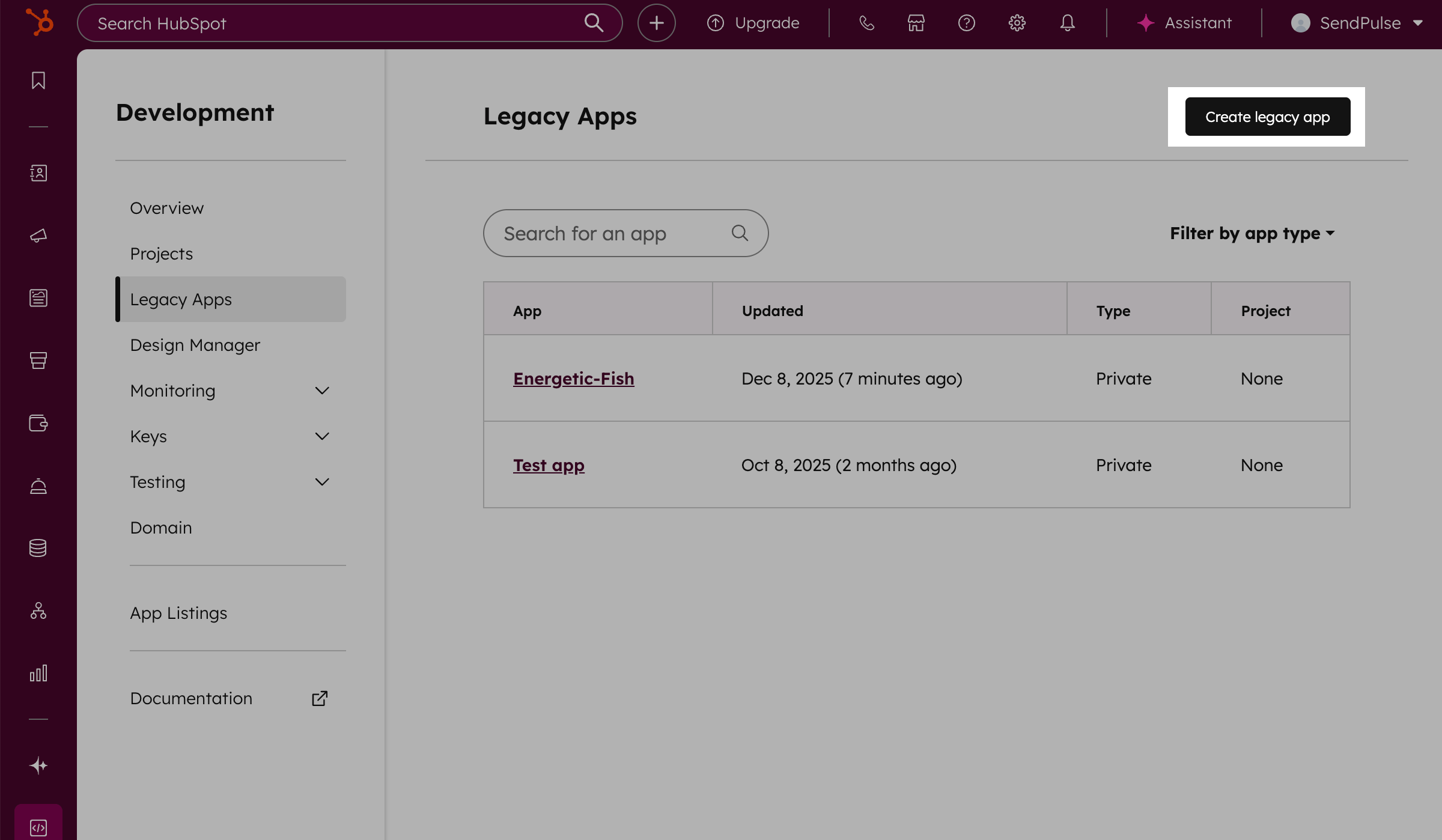Open the Energetic-Fish app link

point(573,379)
